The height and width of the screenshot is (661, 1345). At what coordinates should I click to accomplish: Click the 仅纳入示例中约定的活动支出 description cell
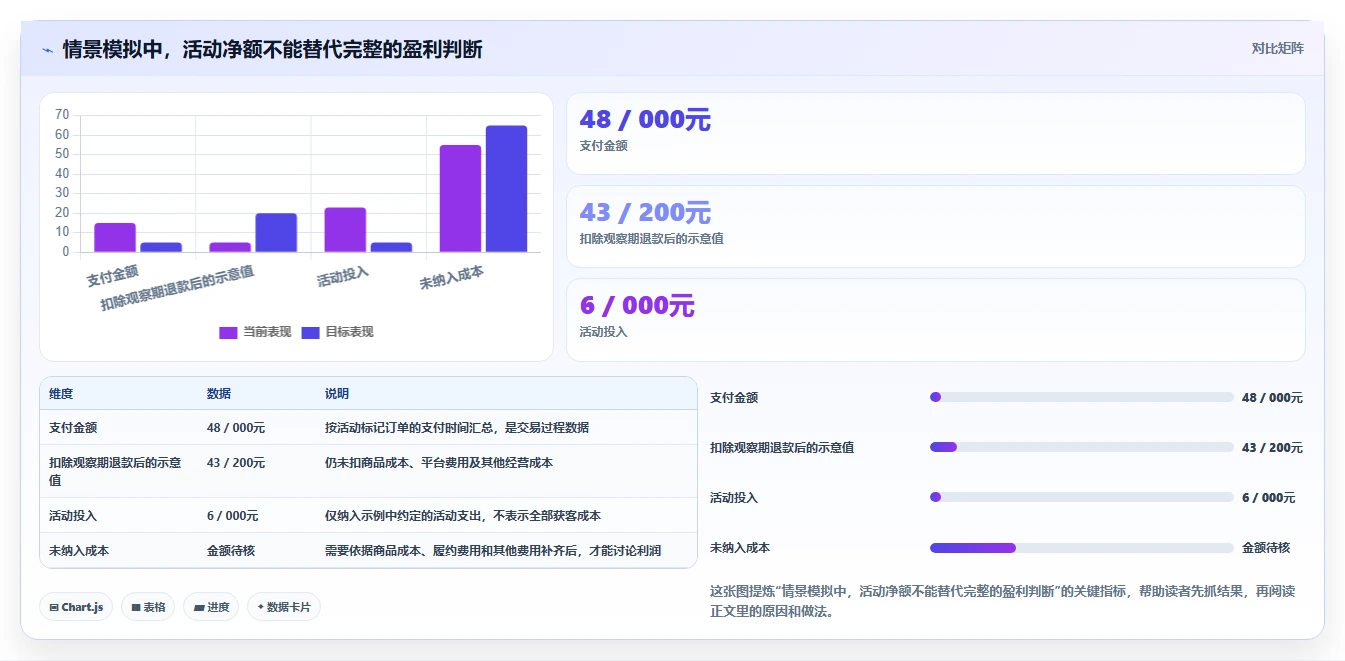(x=463, y=515)
